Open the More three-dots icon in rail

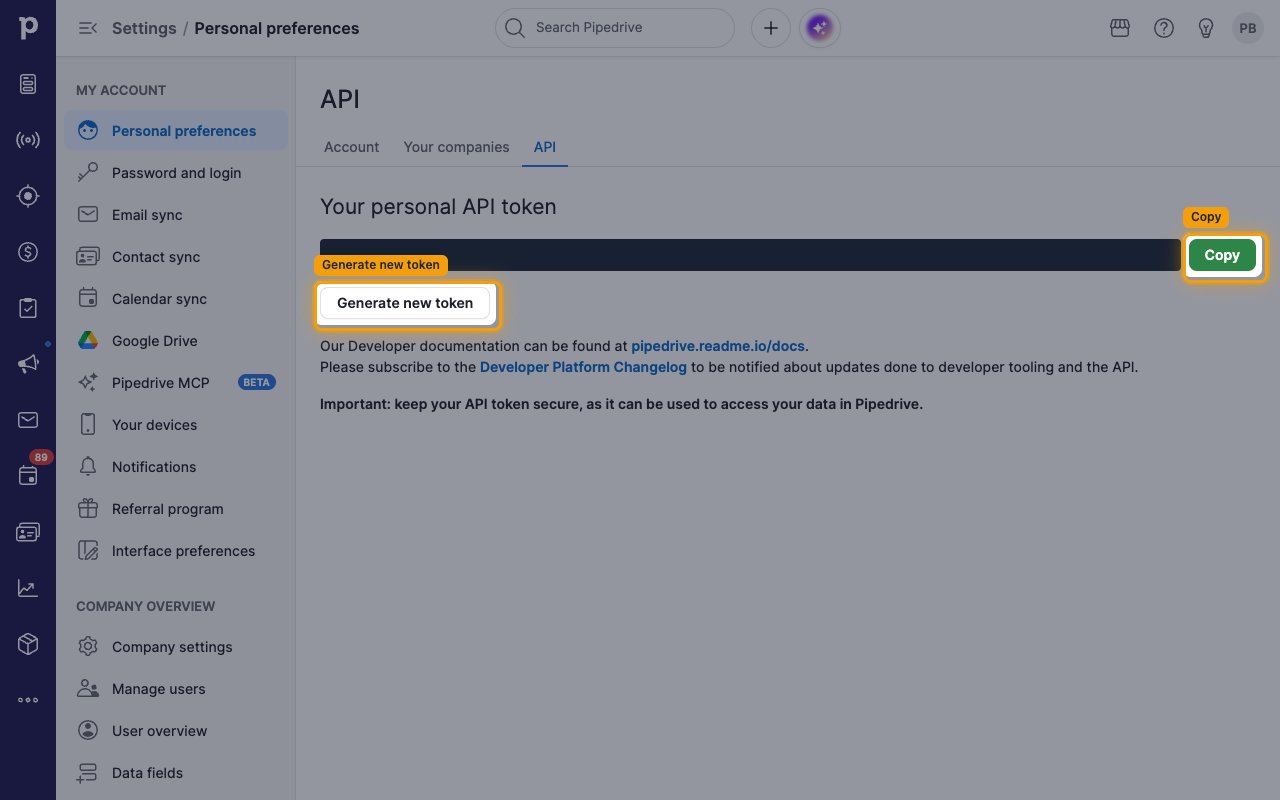point(28,700)
